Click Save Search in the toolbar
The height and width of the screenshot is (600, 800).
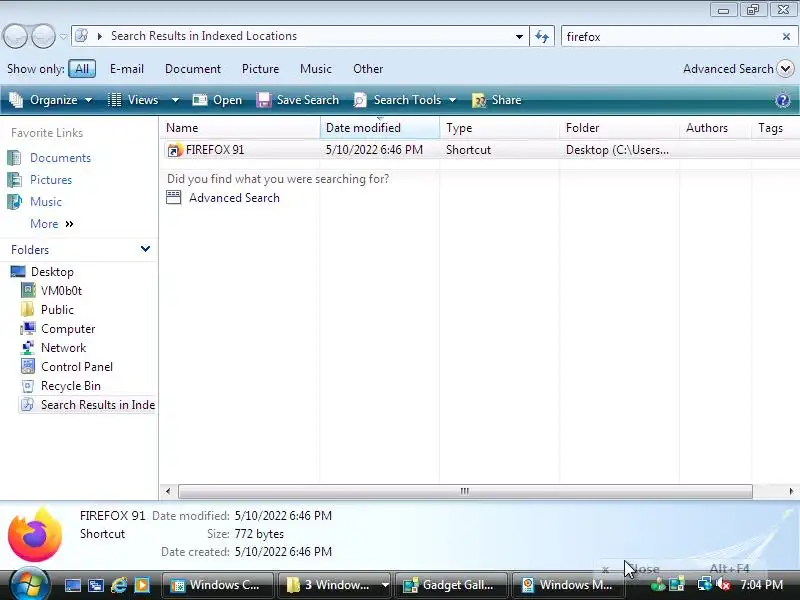coord(297,100)
